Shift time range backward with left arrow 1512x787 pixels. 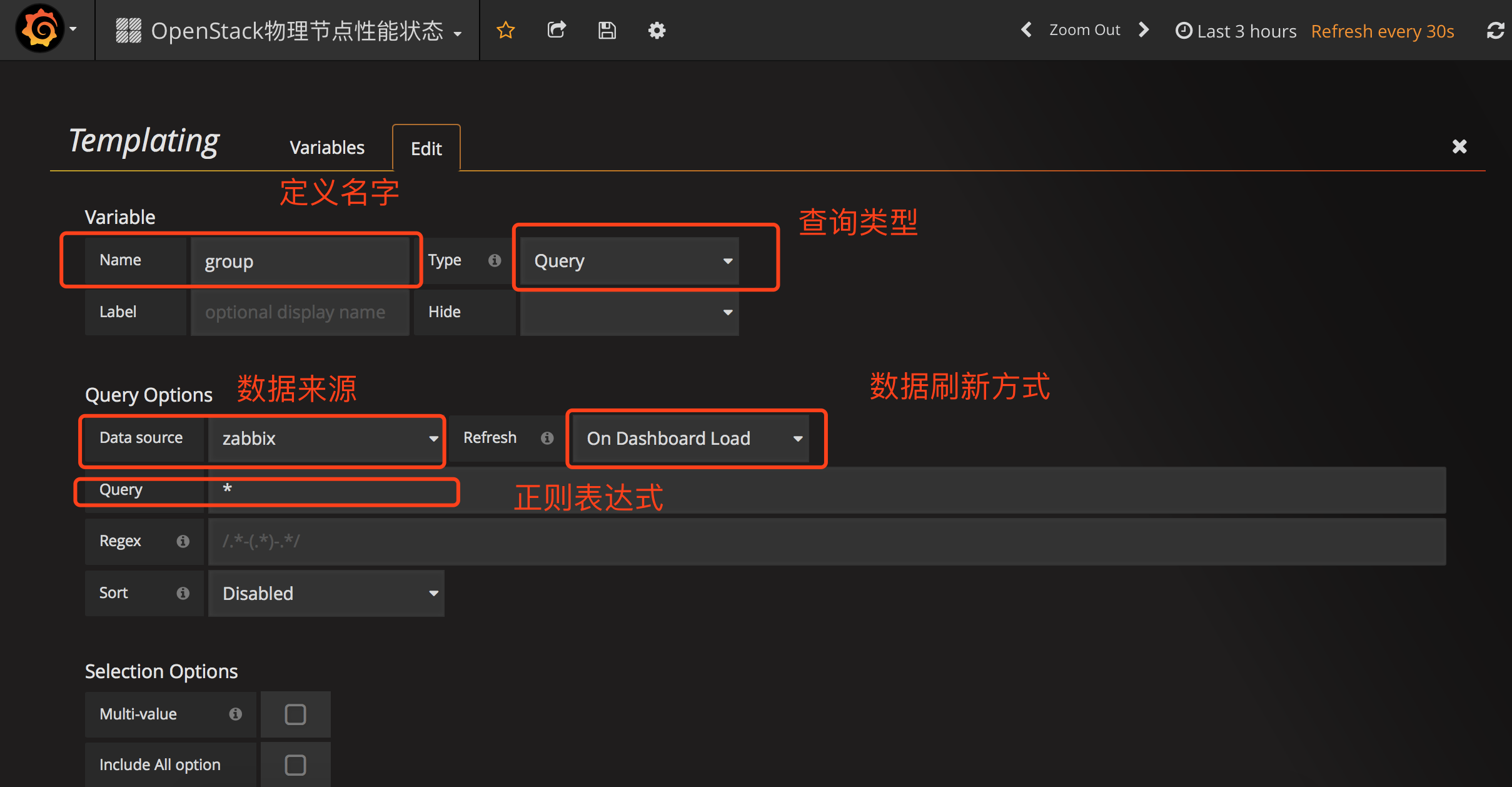point(1026,30)
